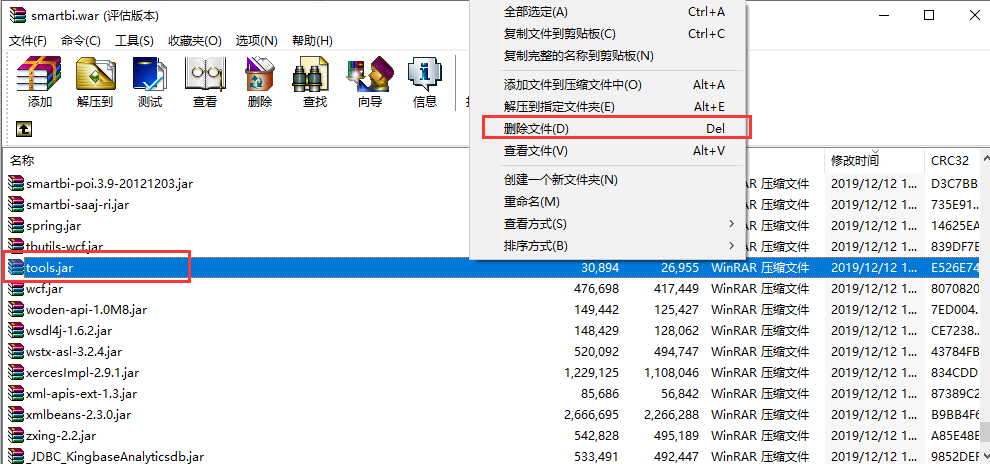
Task: Click the archive icon beside xercesImpl-2.9.1.jar
Action: (15, 372)
